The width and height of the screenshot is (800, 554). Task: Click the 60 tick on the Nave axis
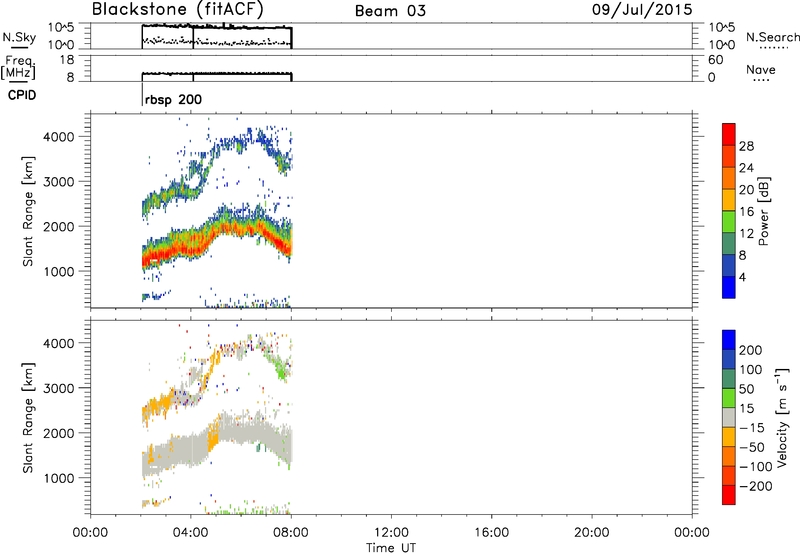pos(716,60)
